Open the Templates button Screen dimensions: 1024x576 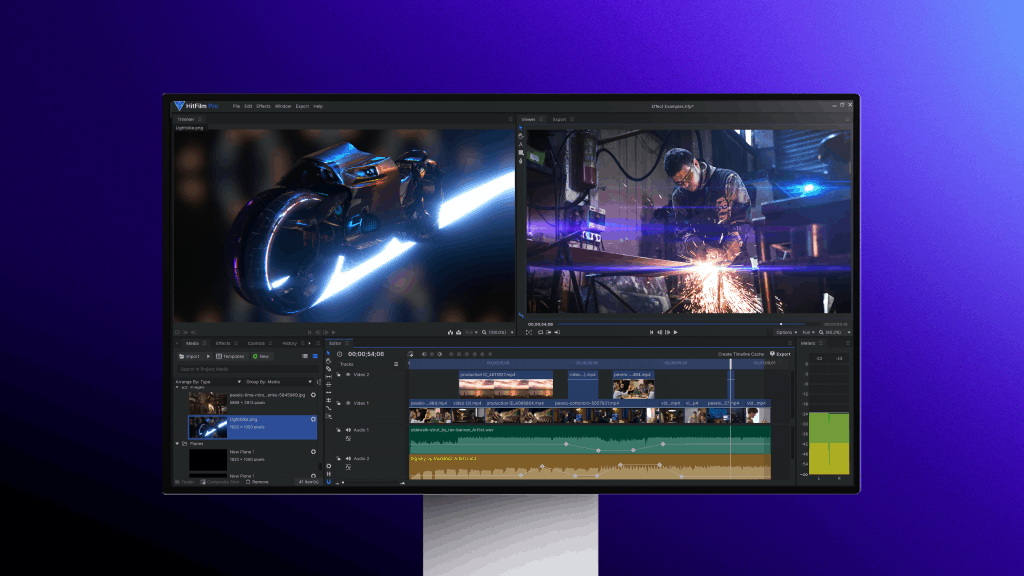231,357
